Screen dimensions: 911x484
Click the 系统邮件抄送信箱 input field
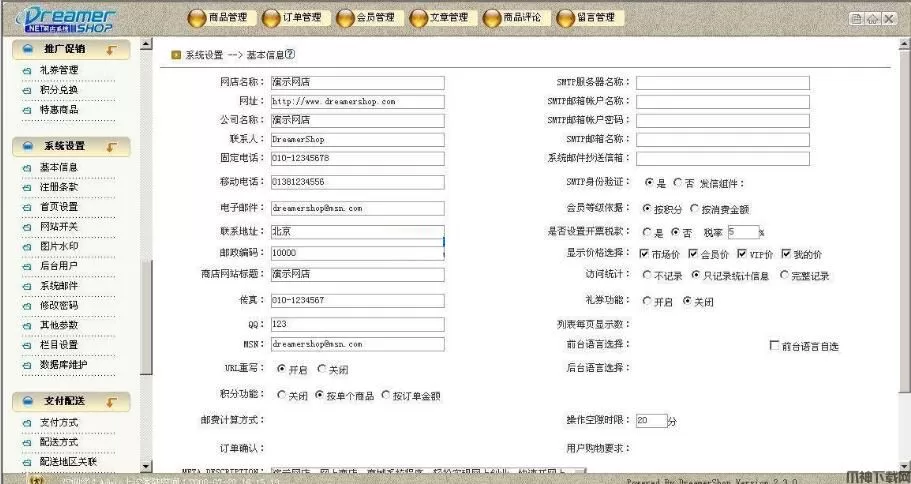pos(723,158)
